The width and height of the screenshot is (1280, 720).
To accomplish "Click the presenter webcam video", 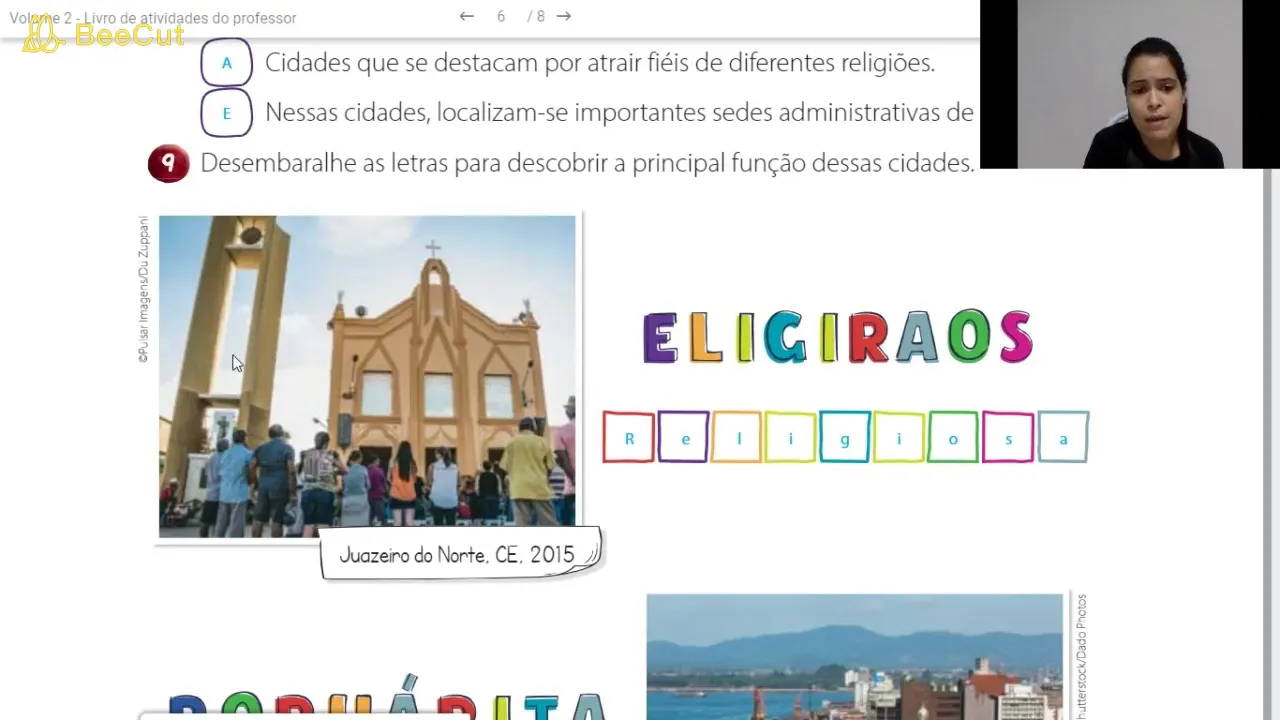I will pyautogui.click(x=1130, y=84).
